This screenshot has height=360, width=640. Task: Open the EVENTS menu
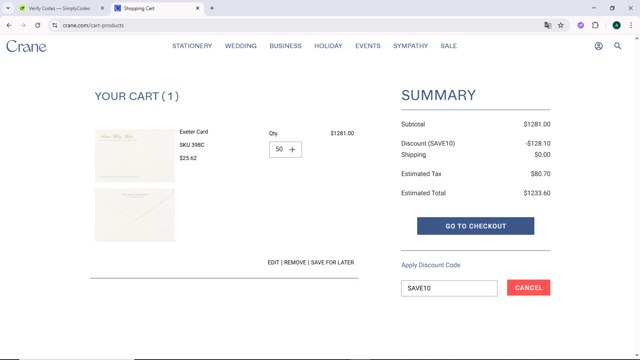pos(368,46)
